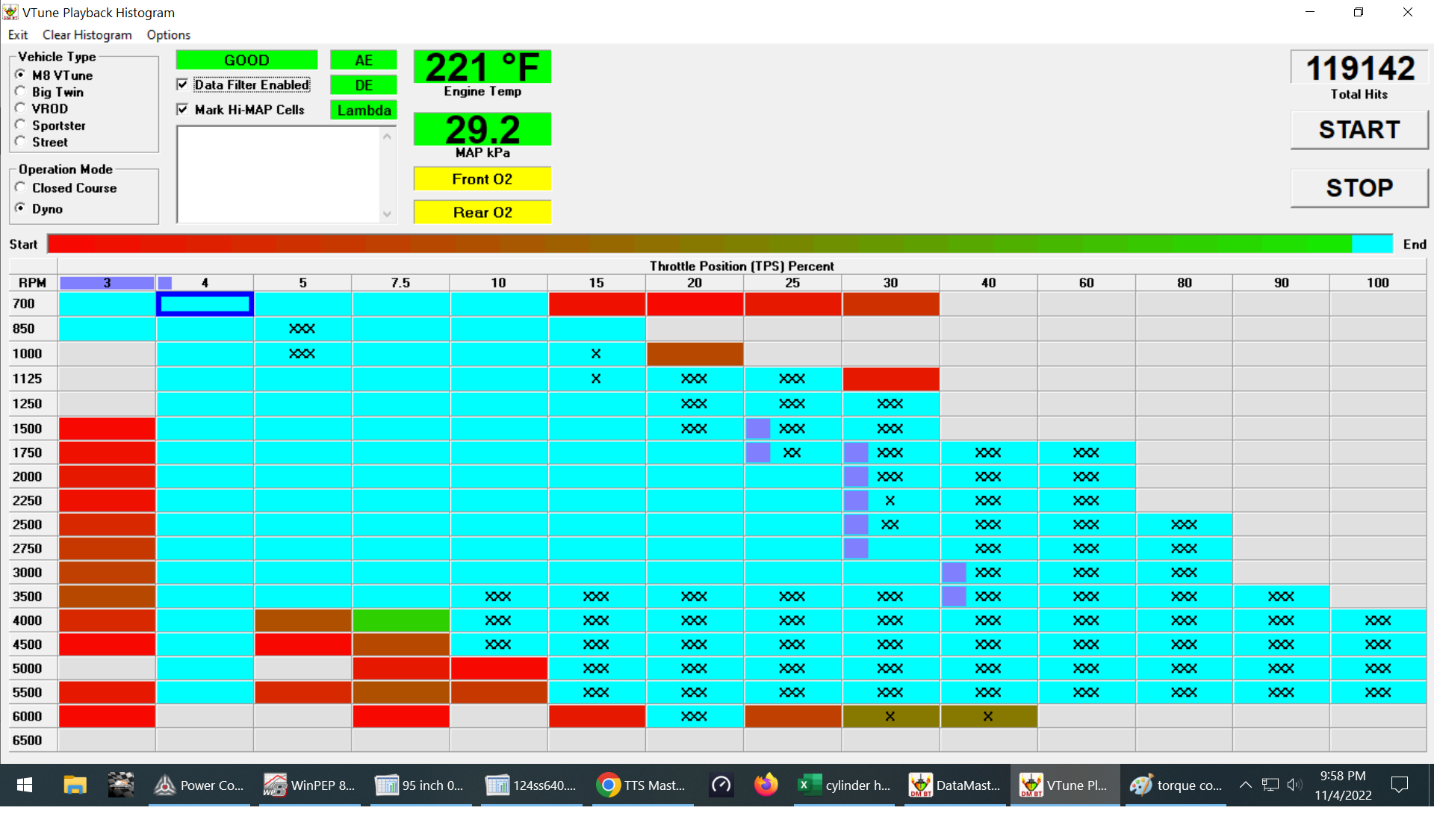The width and height of the screenshot is (1434, 840).
Task: Open the Windows Start menu
Action: pos(24,785)
